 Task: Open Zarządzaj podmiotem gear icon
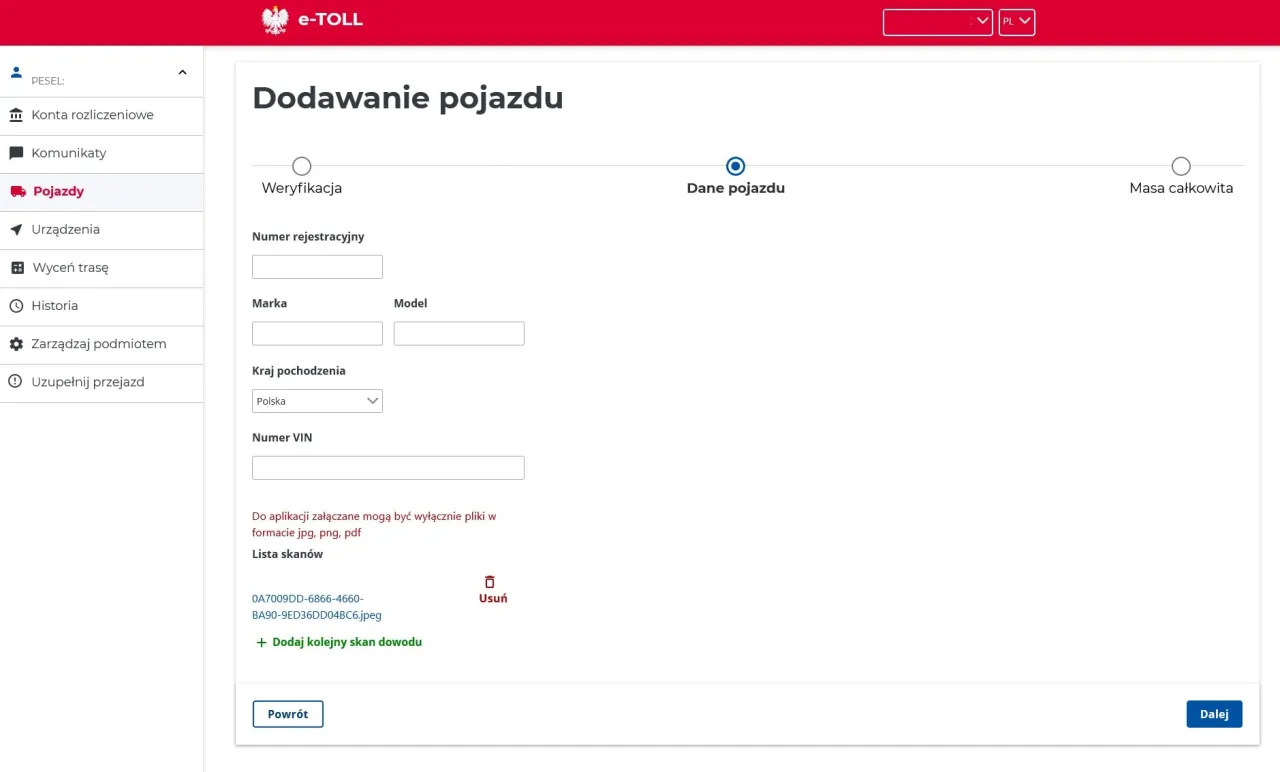15,344
